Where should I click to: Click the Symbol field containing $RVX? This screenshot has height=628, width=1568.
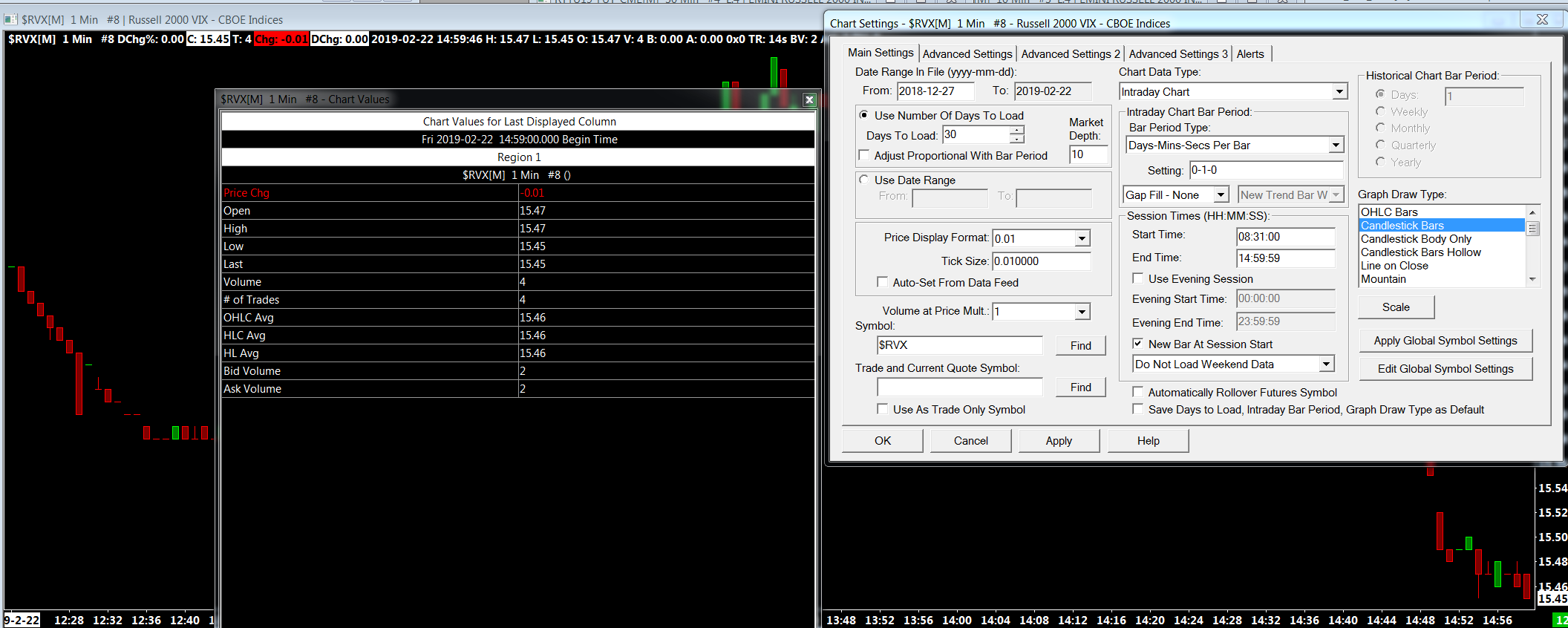[959, 345]
